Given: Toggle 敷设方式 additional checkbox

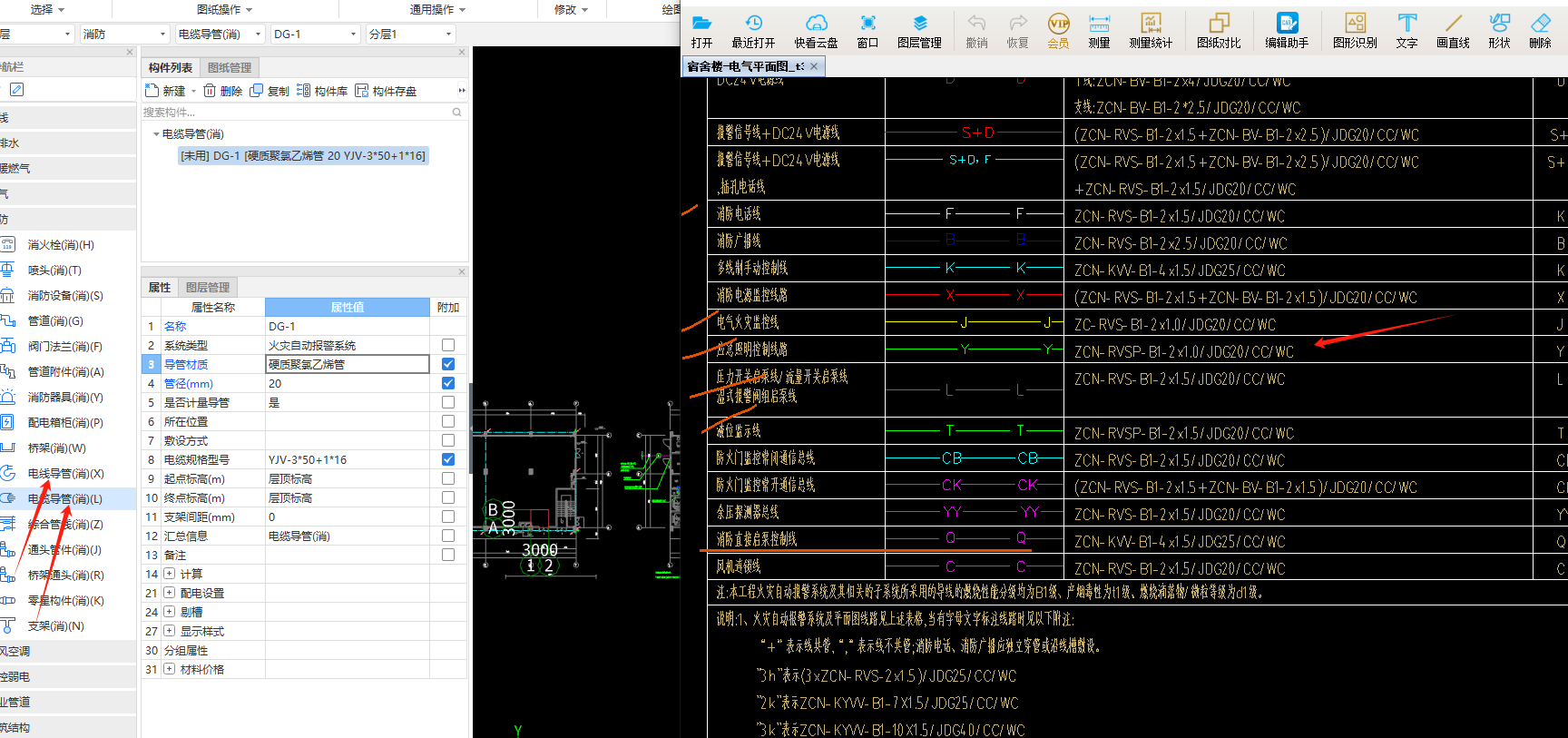Looking at the screenshot, I should pyautogui.click(x=448, y=440).
